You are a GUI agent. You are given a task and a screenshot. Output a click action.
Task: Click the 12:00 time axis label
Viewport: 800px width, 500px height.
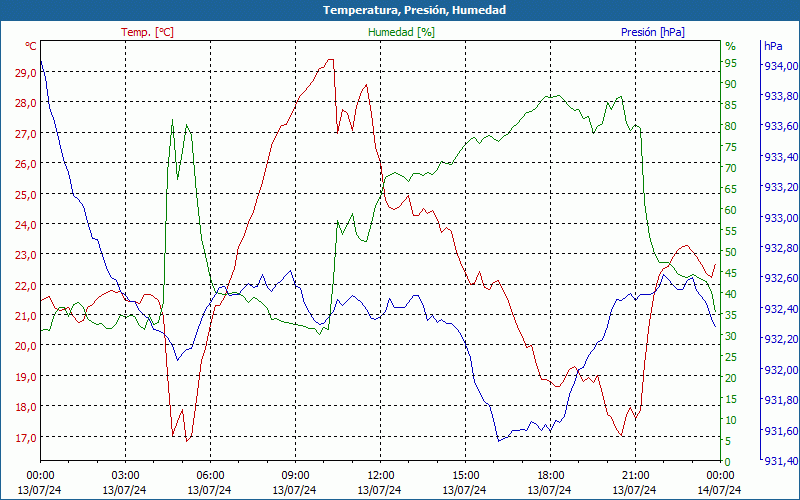pos(380,476)
